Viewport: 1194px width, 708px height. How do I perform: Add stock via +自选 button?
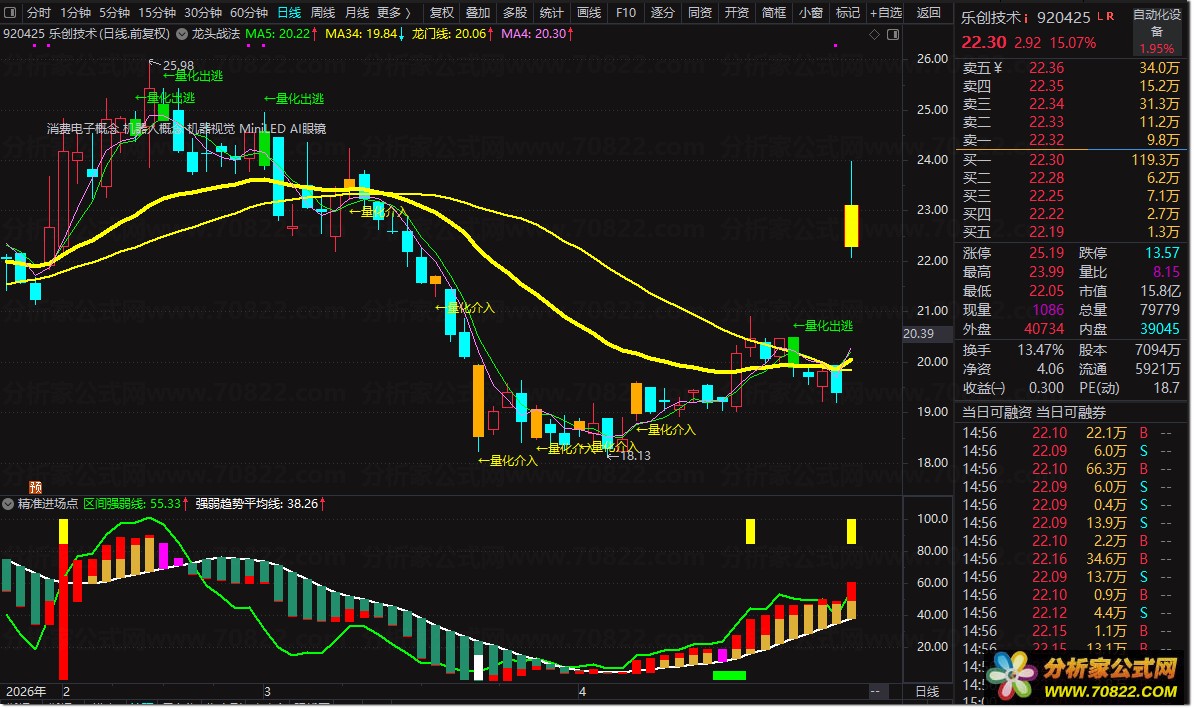pos(886,12)
